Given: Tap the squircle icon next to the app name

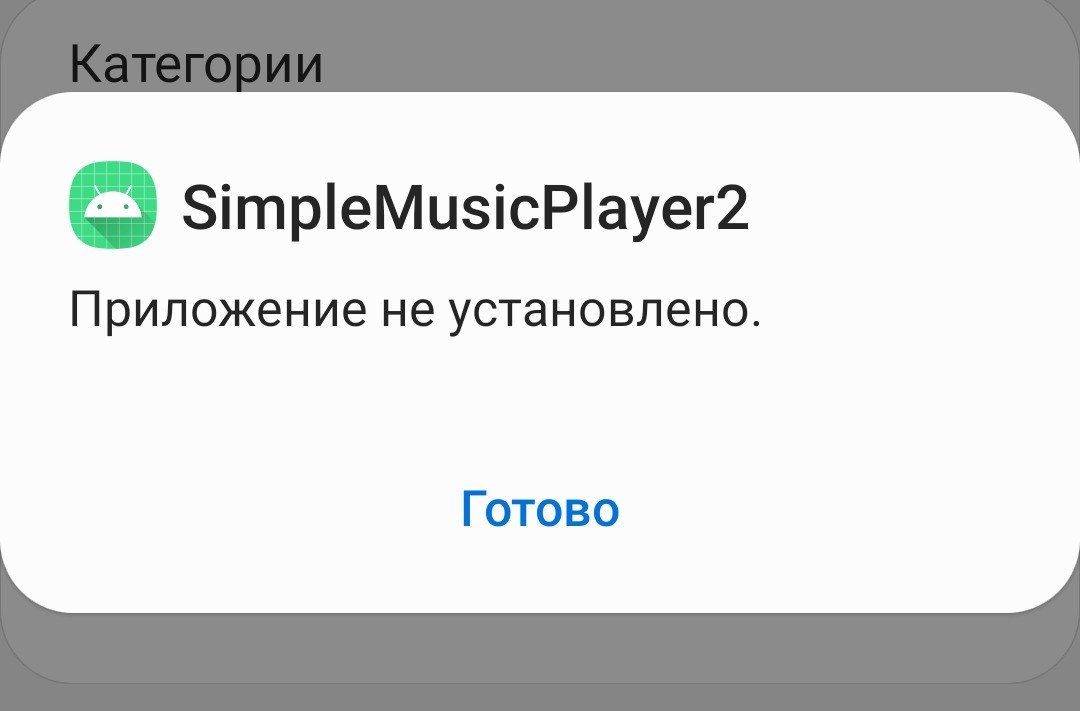Looking at the screenshot, I should pos(113,205).
